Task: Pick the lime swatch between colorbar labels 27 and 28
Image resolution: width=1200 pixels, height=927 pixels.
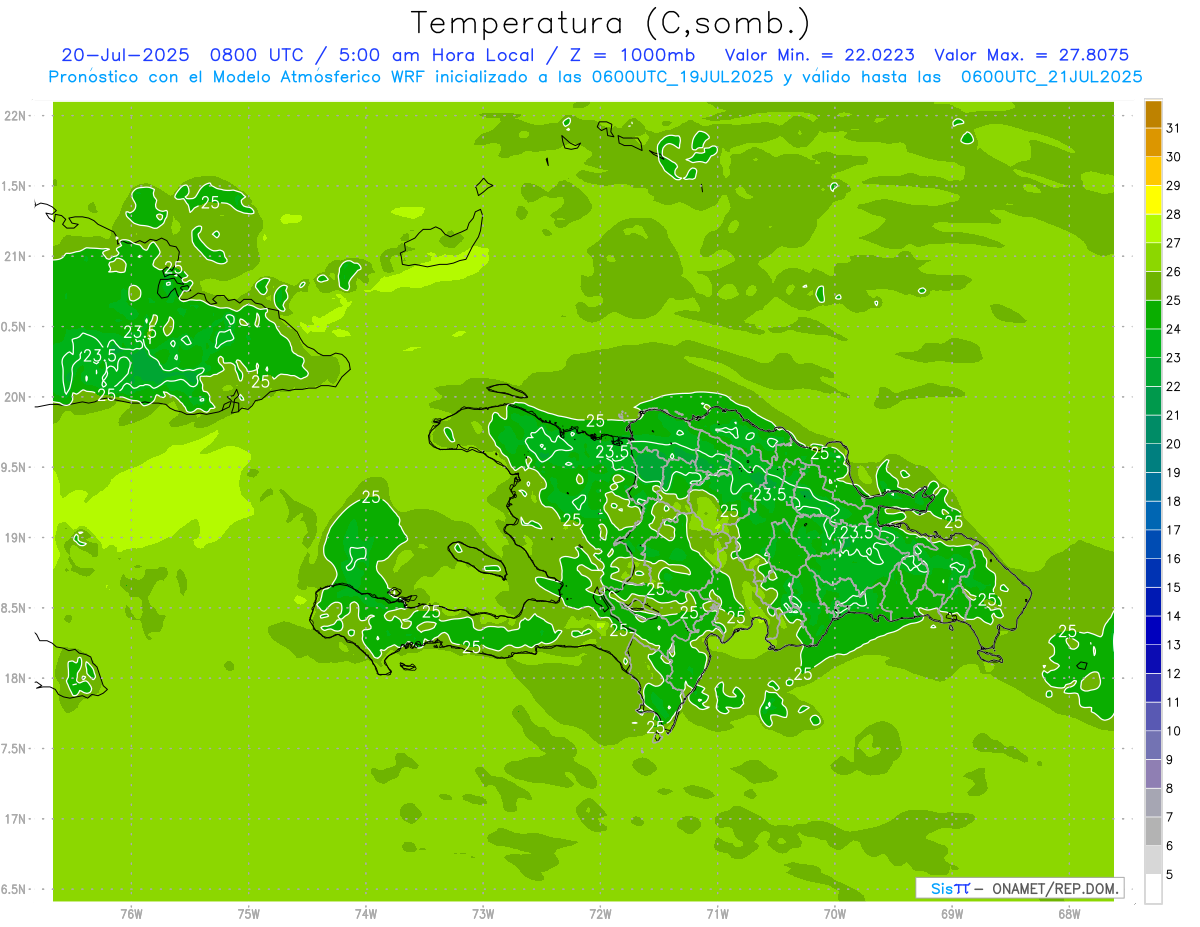Action: [1153, 229]
